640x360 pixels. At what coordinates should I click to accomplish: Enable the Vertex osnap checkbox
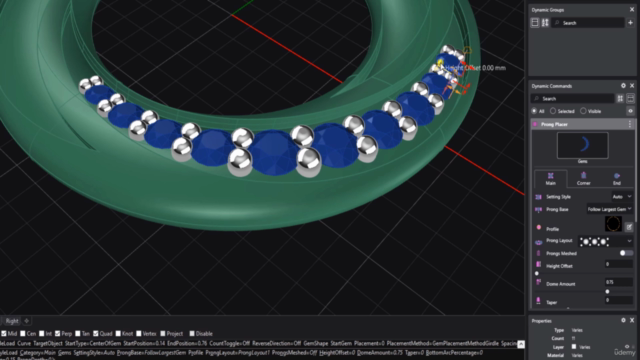click(x=138, y=333)
